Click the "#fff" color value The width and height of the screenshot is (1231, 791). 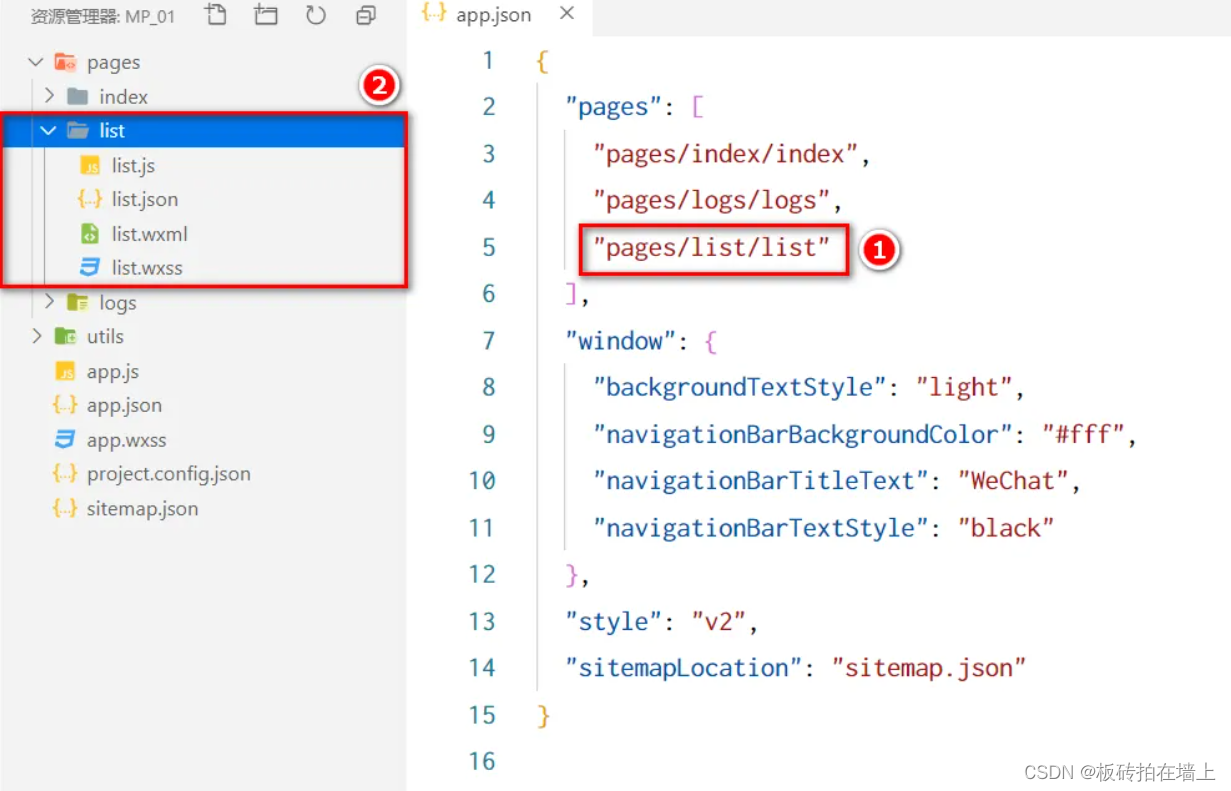coord(1085,434)
